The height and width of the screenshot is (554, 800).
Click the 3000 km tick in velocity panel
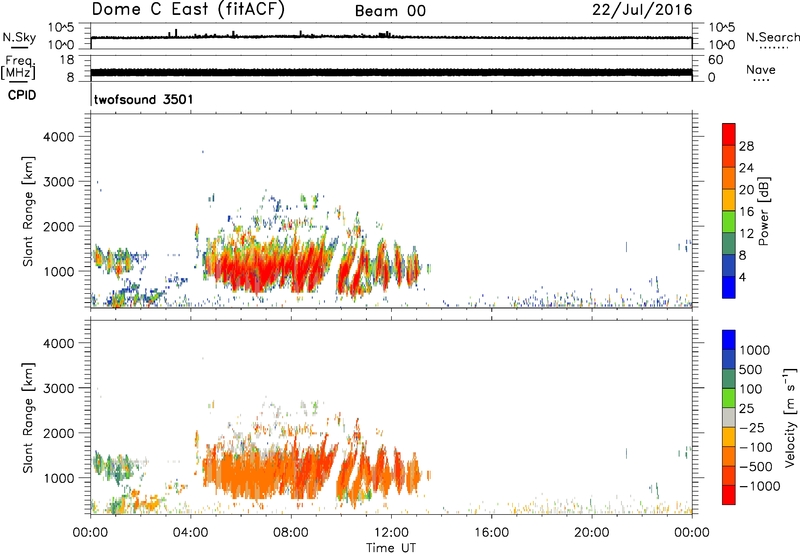[x=58, y=388]
